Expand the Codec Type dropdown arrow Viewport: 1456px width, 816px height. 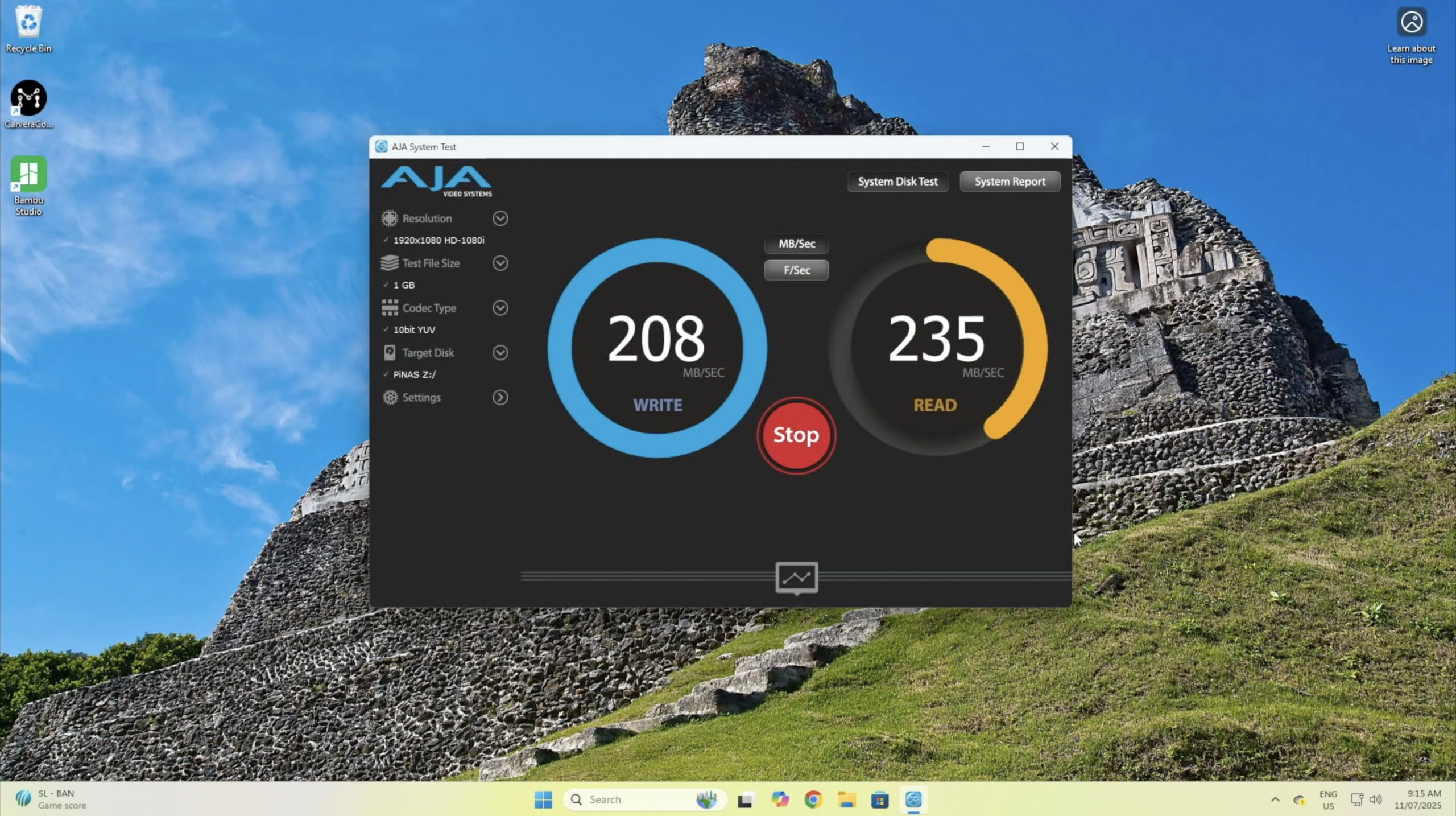pos(500,308)
